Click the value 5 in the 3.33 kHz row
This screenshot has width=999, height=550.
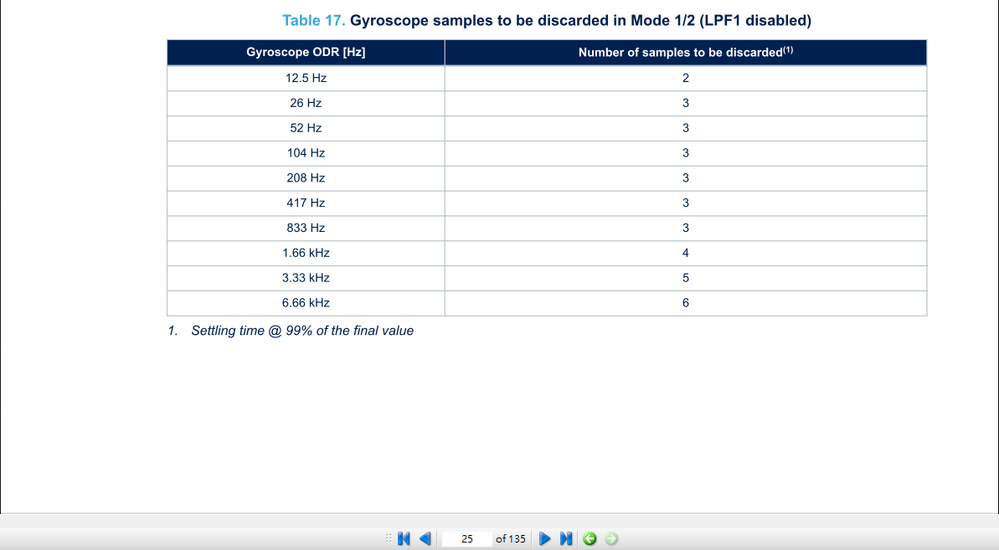(686, 278)
